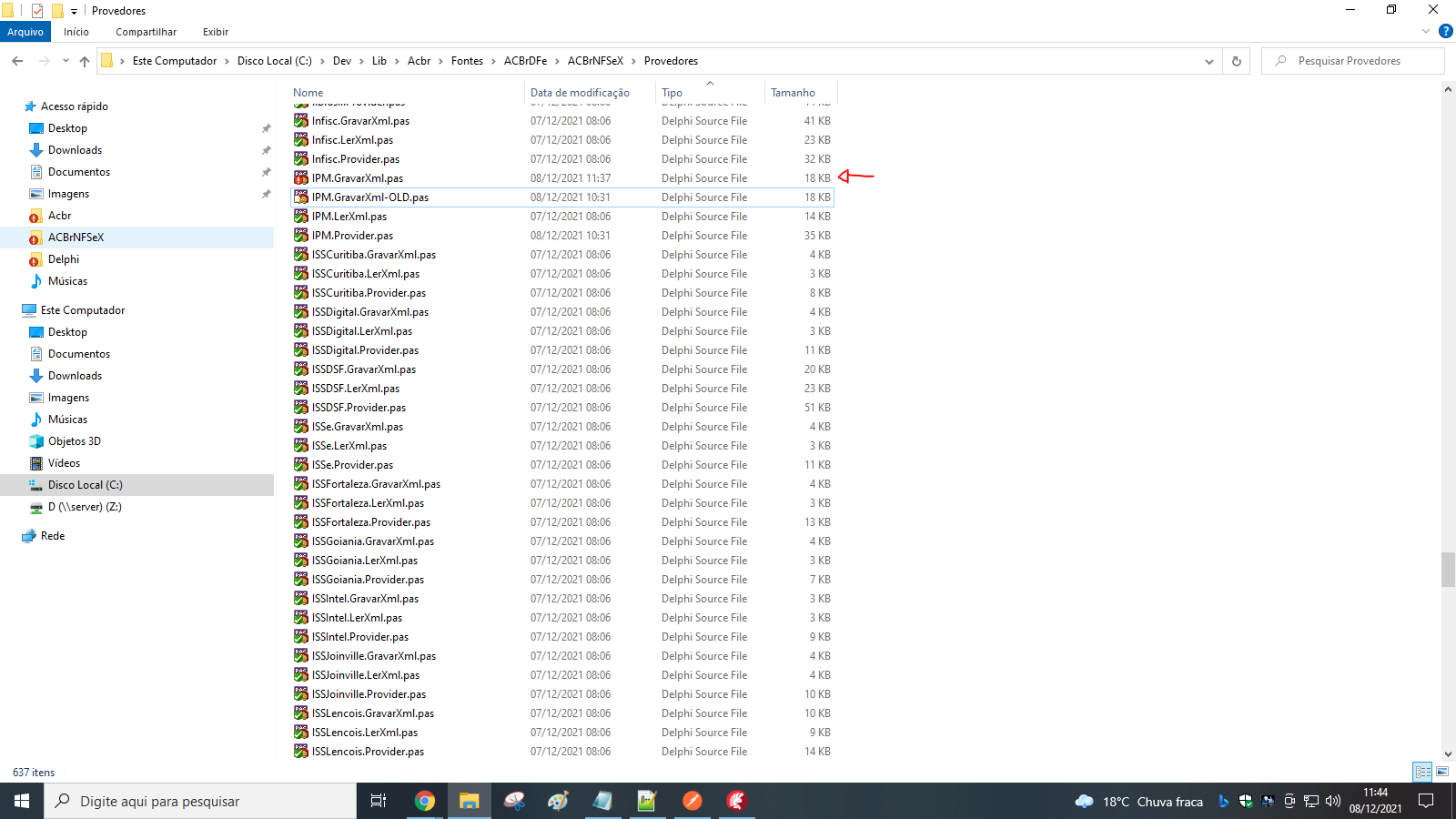
Task: Sort by the Tipo column header
Action: click(672, 93)
